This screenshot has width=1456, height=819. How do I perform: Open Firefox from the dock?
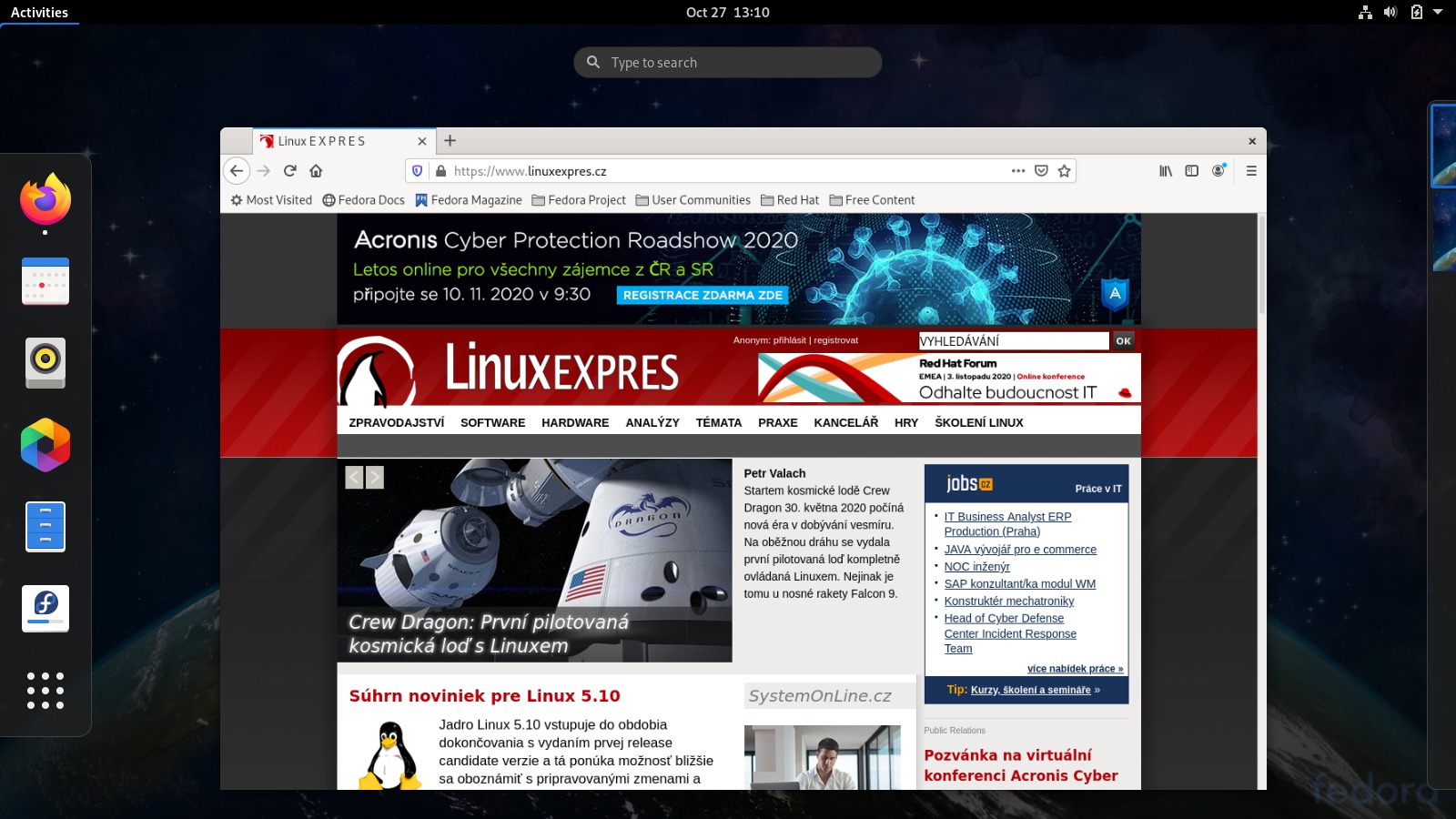point(45,199)
